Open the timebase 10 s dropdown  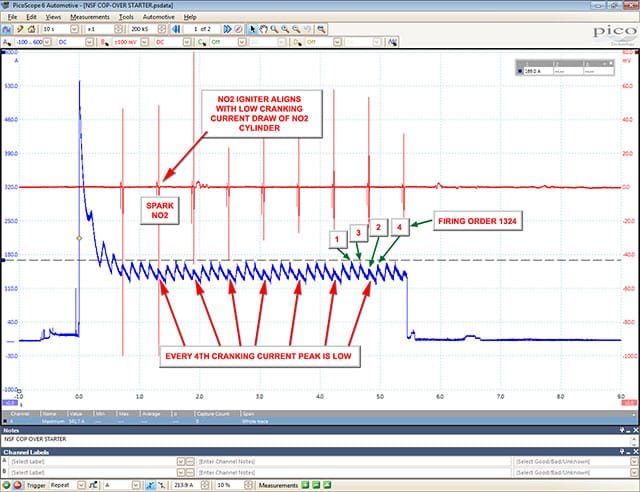tap(74, 29)
